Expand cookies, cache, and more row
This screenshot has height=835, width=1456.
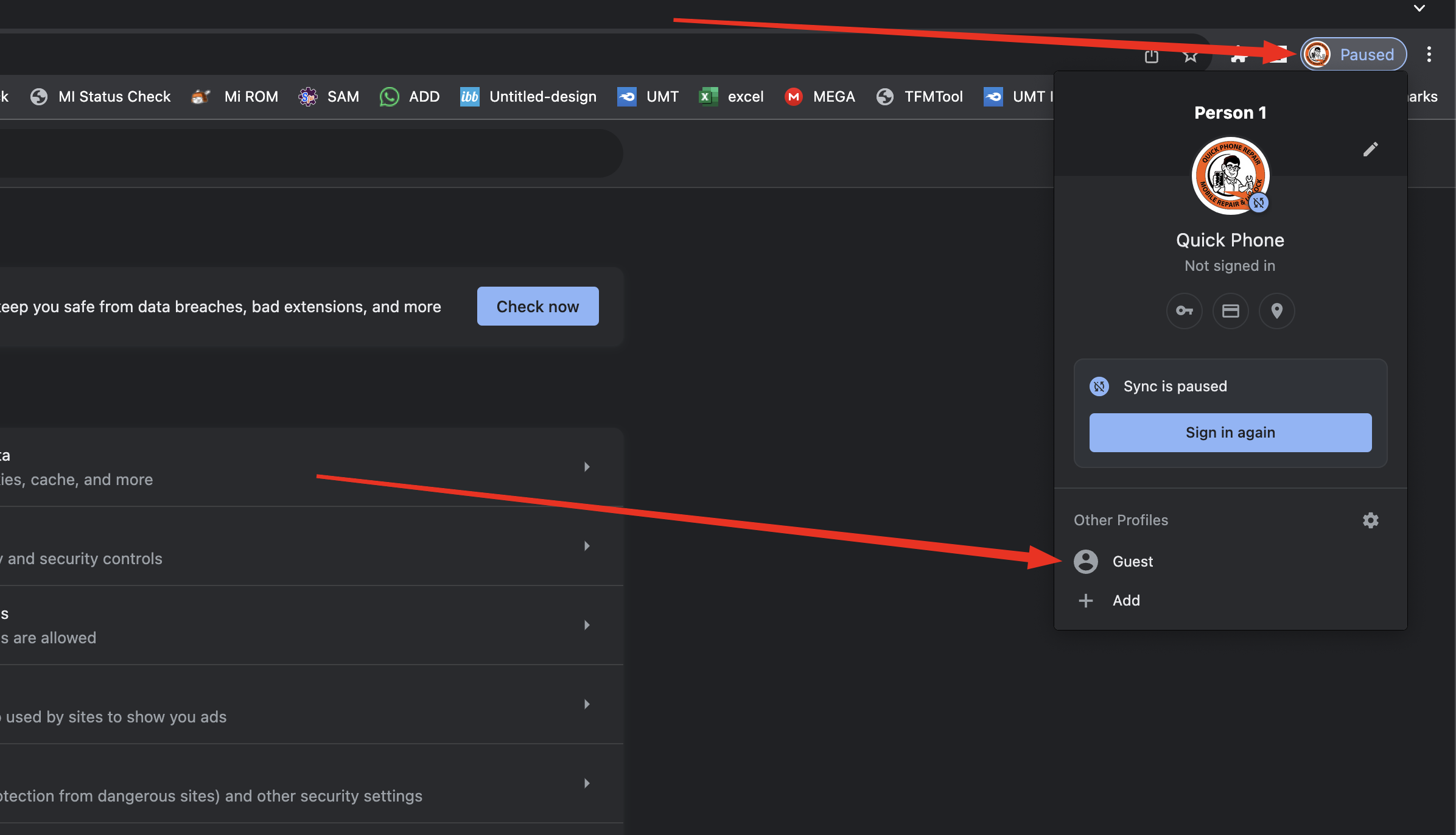(587, 467)
